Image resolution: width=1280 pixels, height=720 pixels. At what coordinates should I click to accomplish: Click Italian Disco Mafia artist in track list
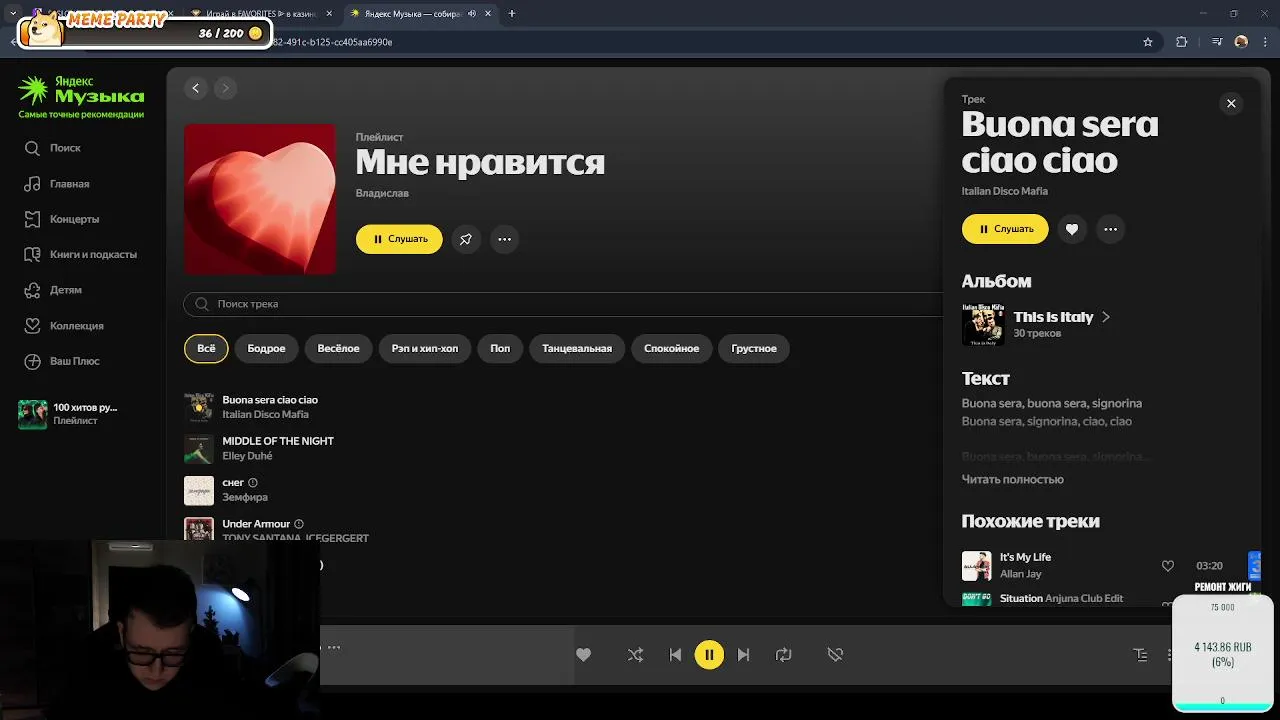click(x=265, y=414)
